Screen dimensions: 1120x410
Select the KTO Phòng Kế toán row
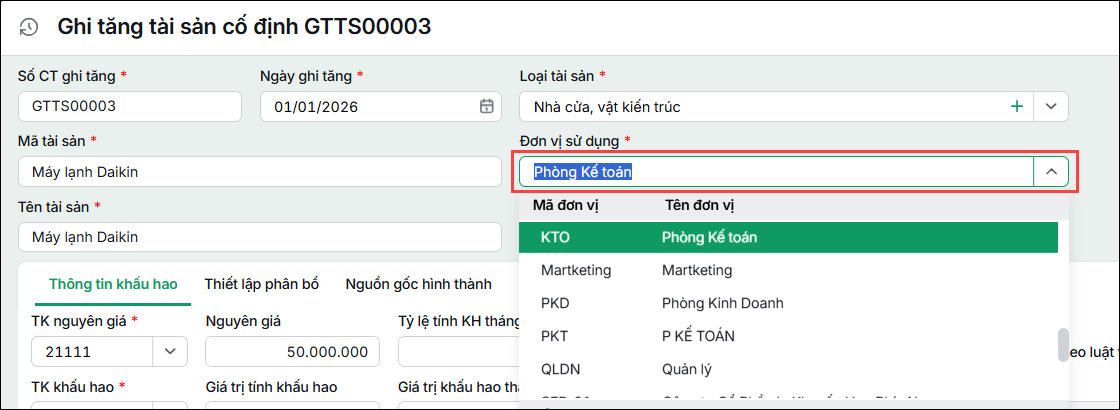[788, 237]
